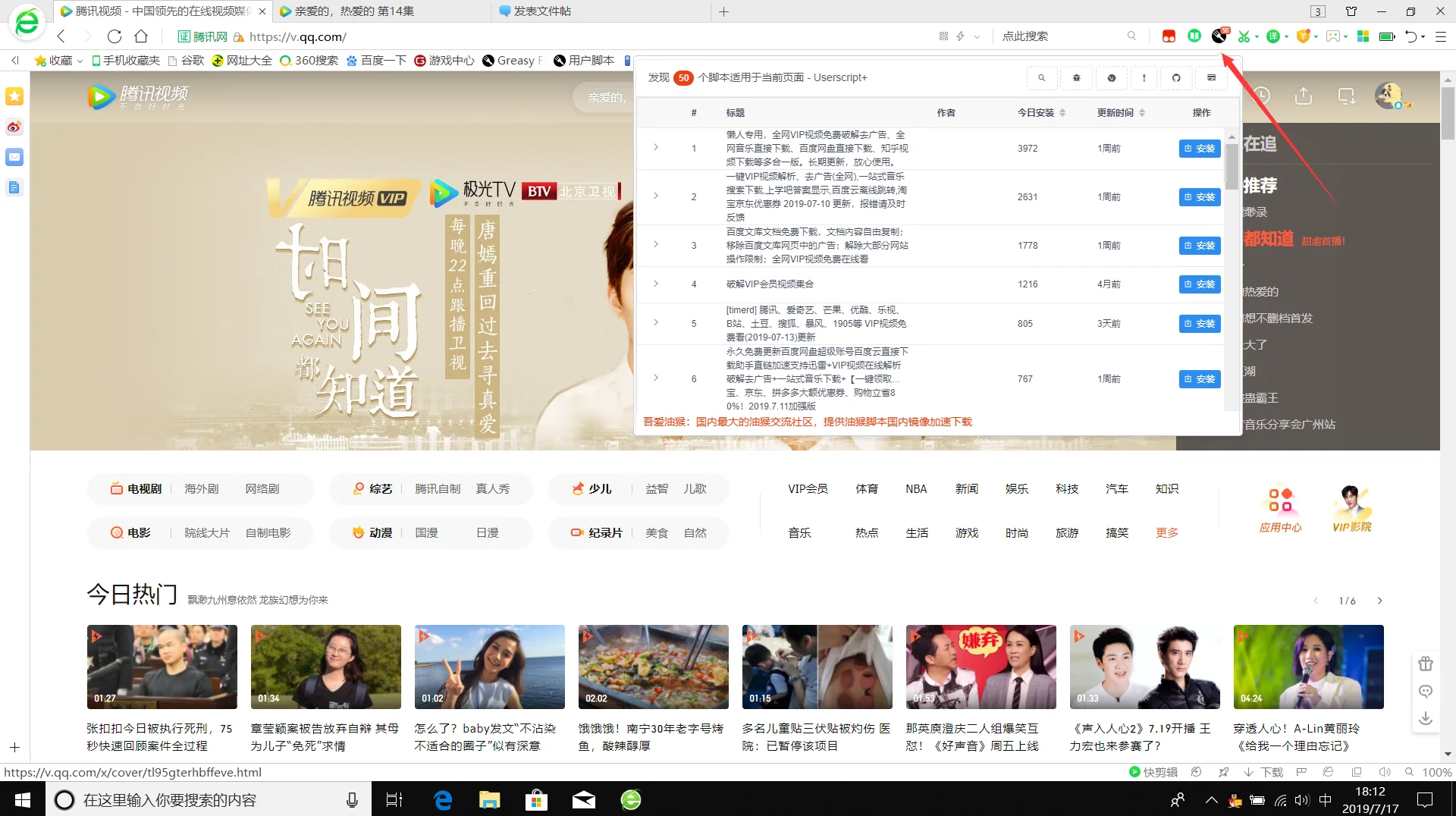
Task: Open the Userscript+ fork icon extension
Action: [x=1219, y=36]
